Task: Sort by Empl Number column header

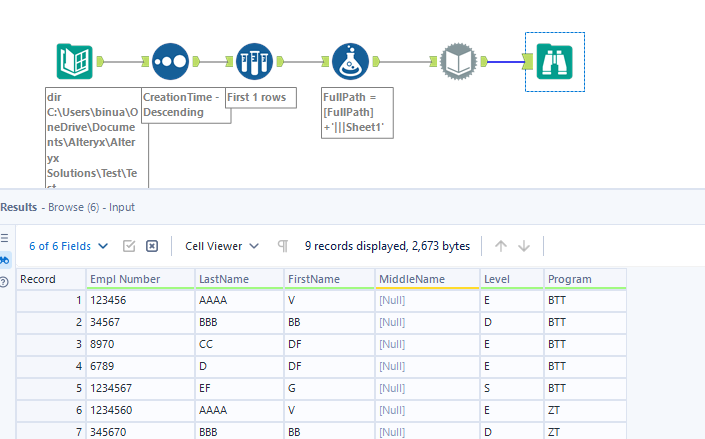Action: pos(140,279)
